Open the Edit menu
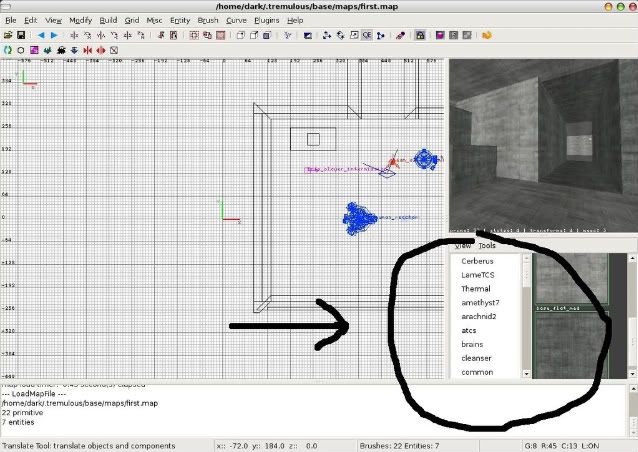The height and width of the screenshot is (452, 638). pos(31,20)
